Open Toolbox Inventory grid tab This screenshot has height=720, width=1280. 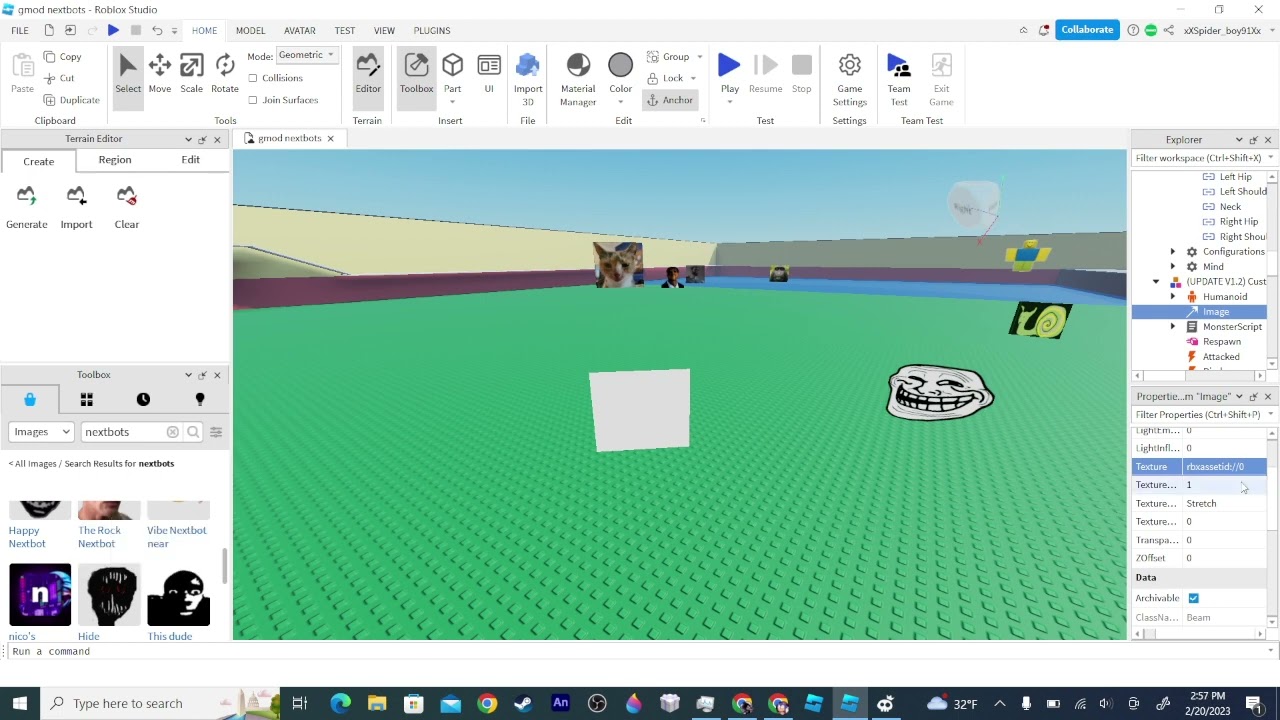click(x=86, y=400)
